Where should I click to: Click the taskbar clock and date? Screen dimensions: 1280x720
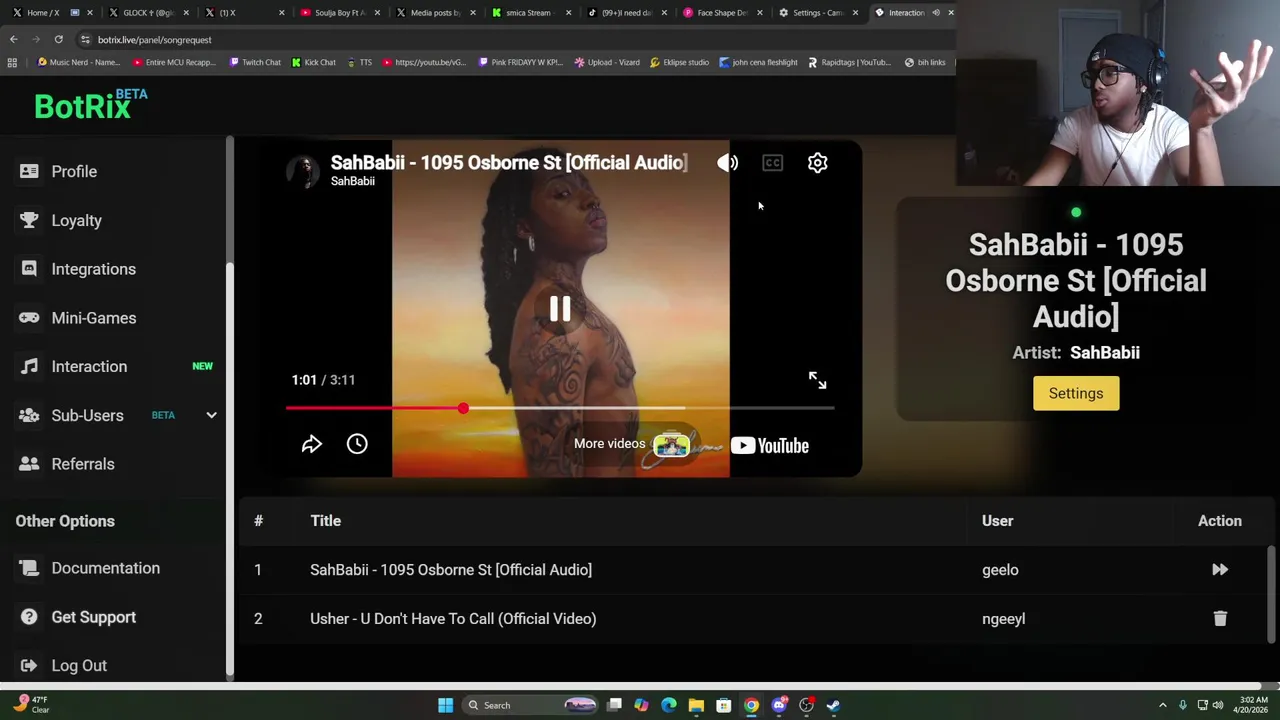(x=1252, y=705)
